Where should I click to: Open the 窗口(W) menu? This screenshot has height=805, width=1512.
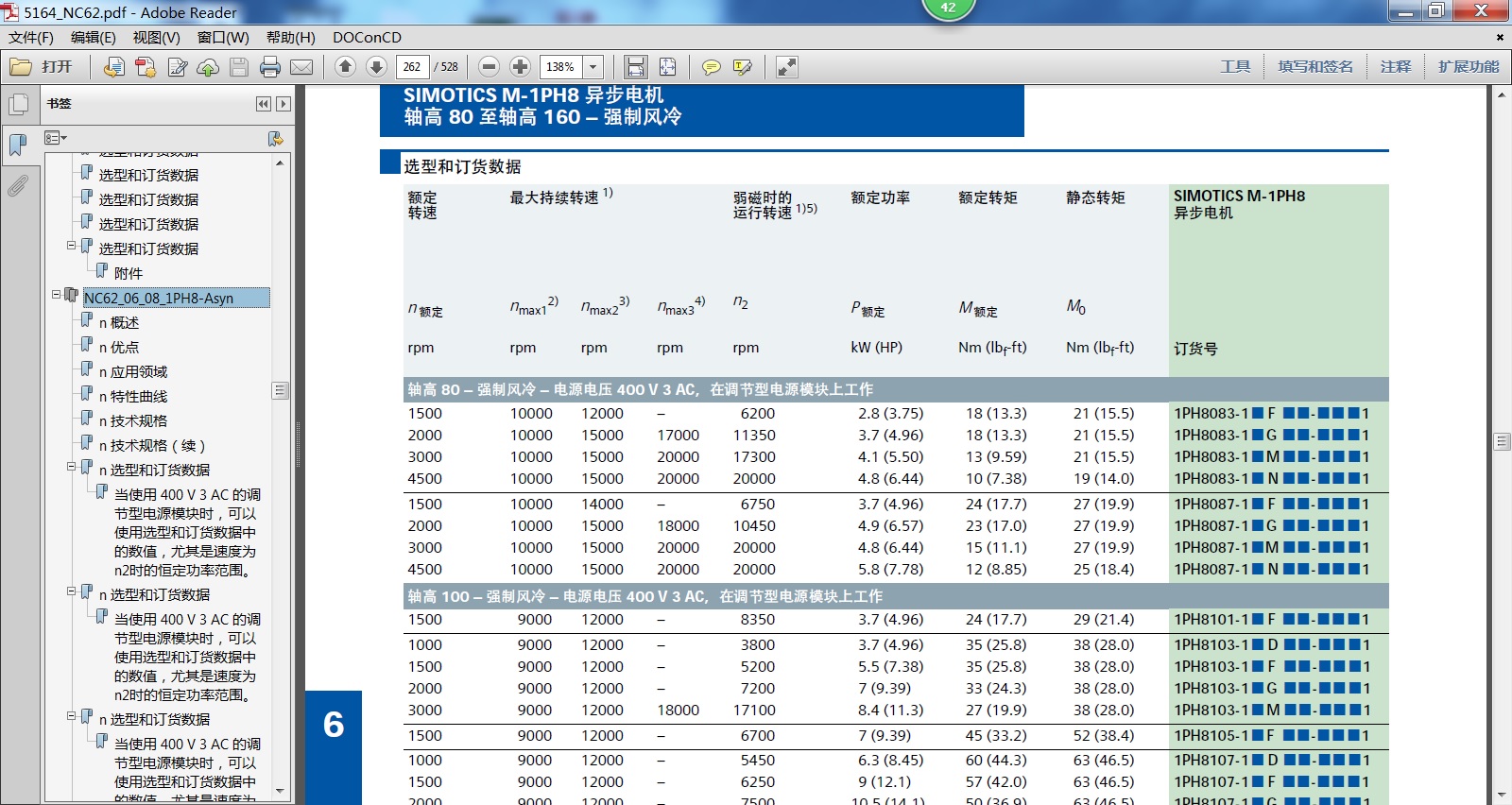point(223,38)
